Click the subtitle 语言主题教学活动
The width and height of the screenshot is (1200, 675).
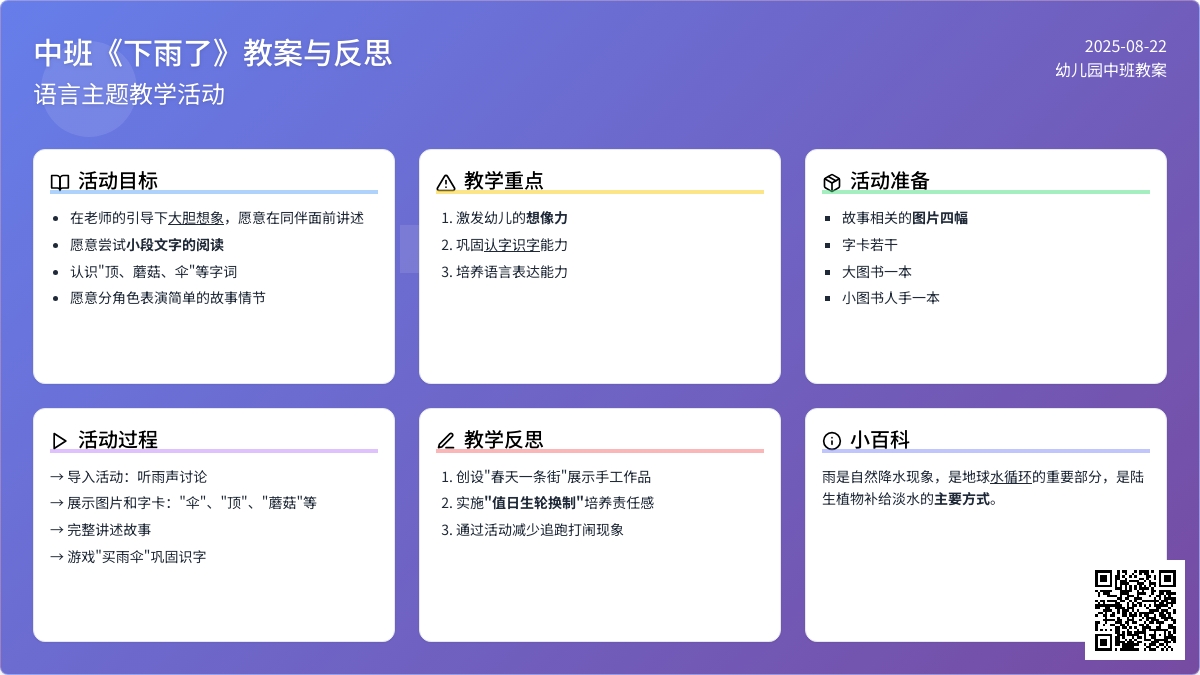pos(129,95)
